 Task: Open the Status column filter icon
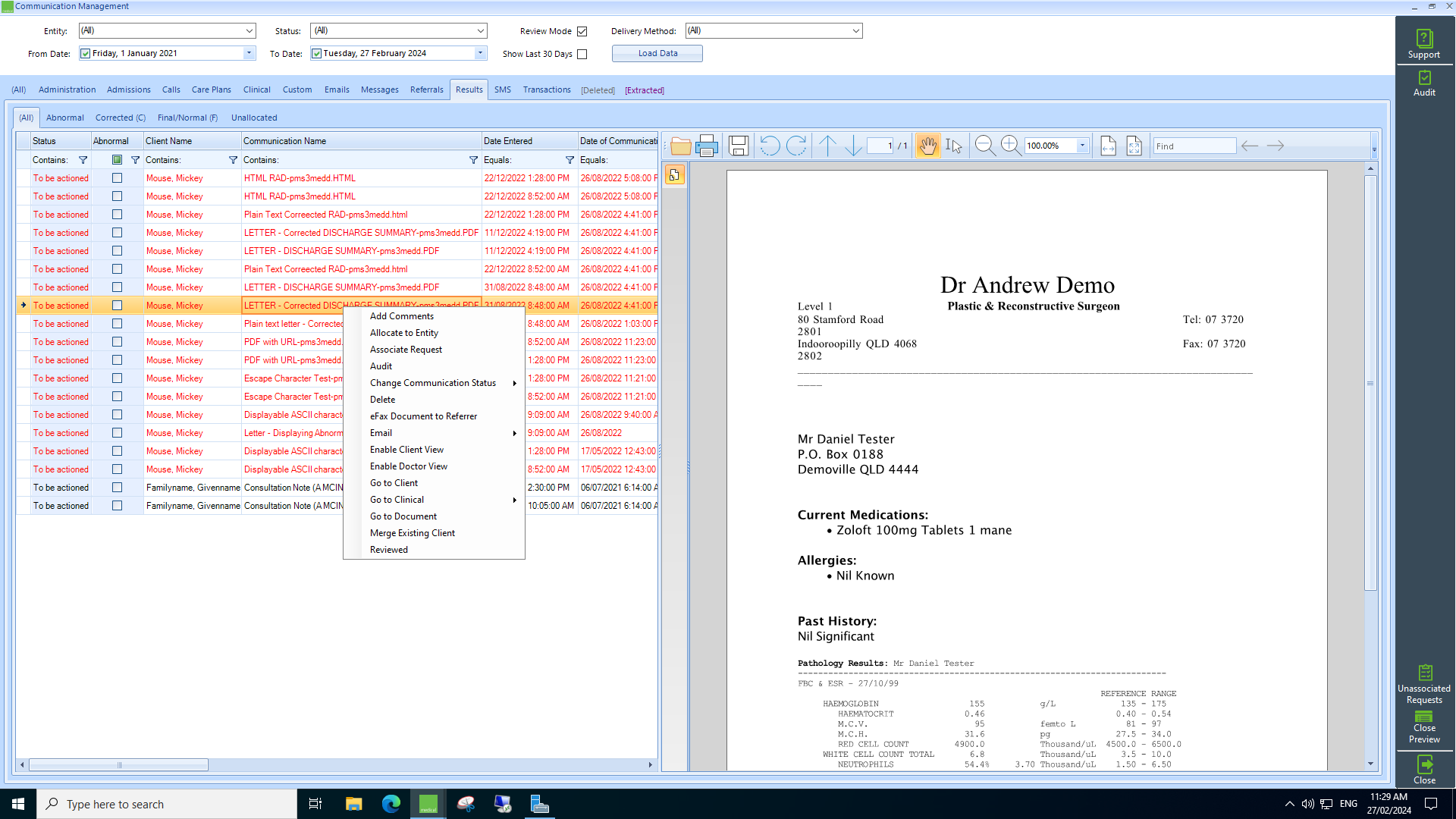click(x=83, y=160)
